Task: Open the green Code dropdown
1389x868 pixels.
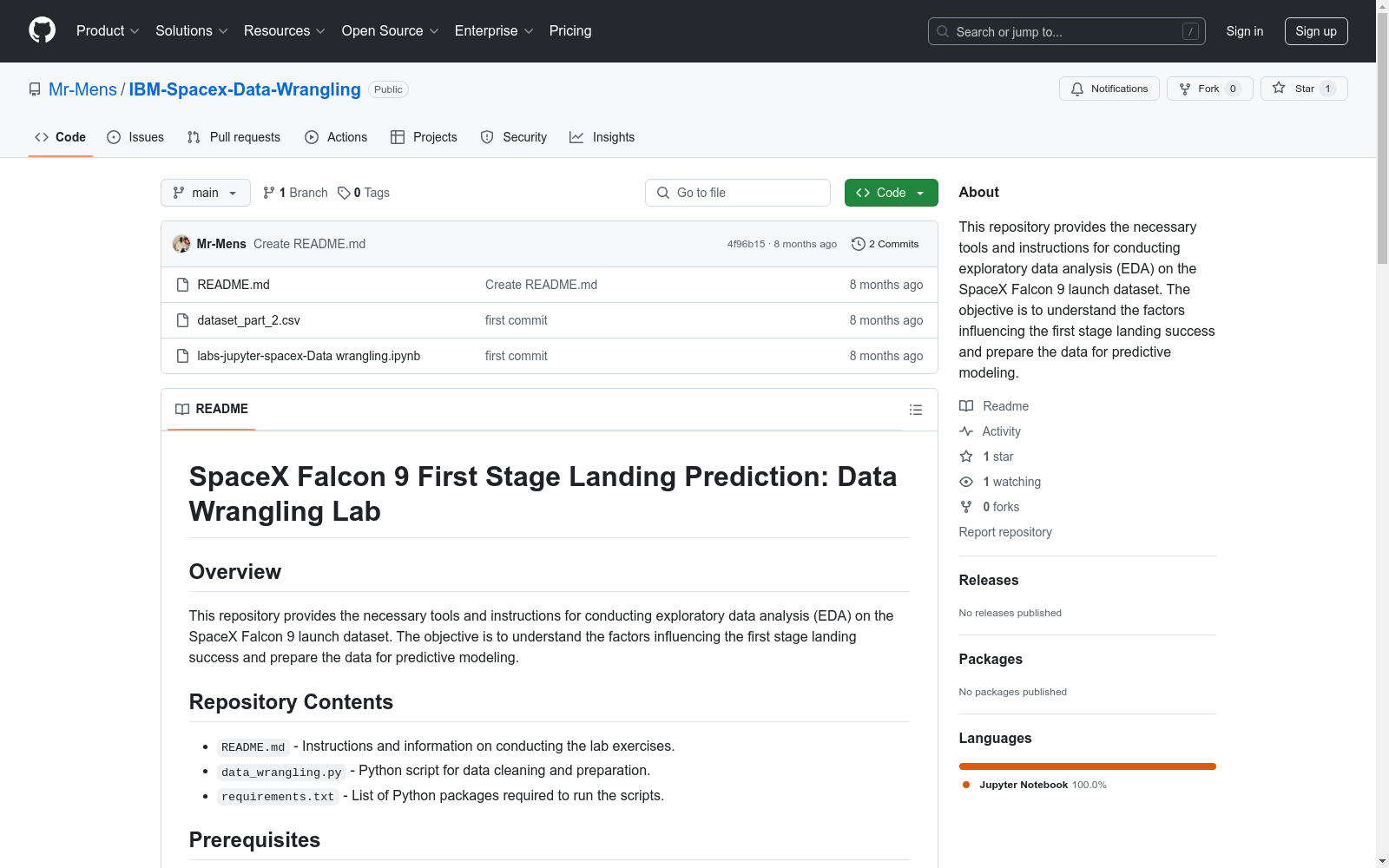Action: (x=891, y=193)
